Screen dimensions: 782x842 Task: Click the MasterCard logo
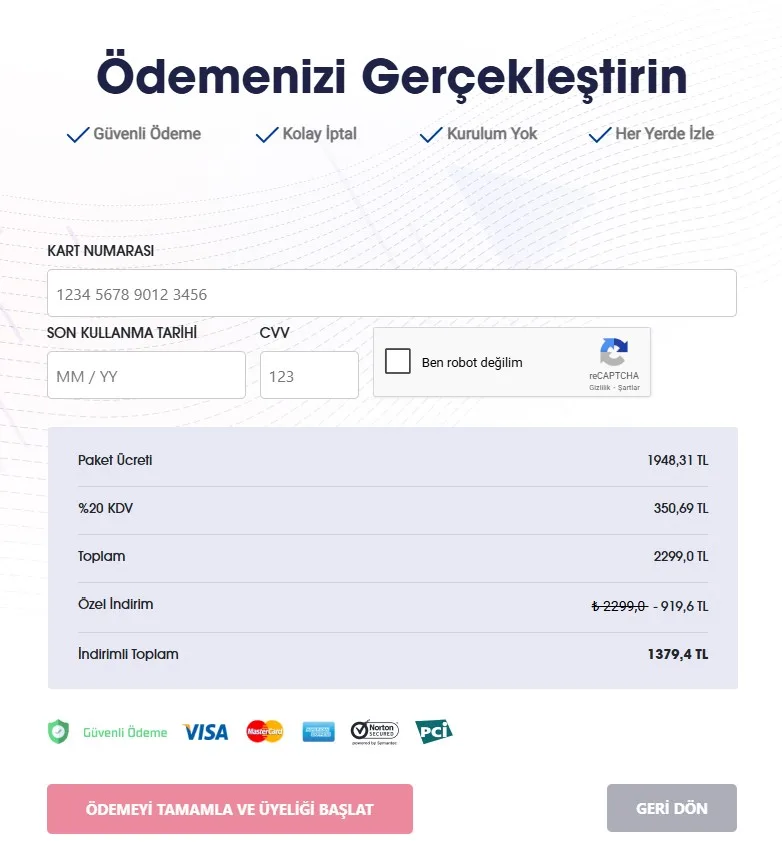point(265,732)
